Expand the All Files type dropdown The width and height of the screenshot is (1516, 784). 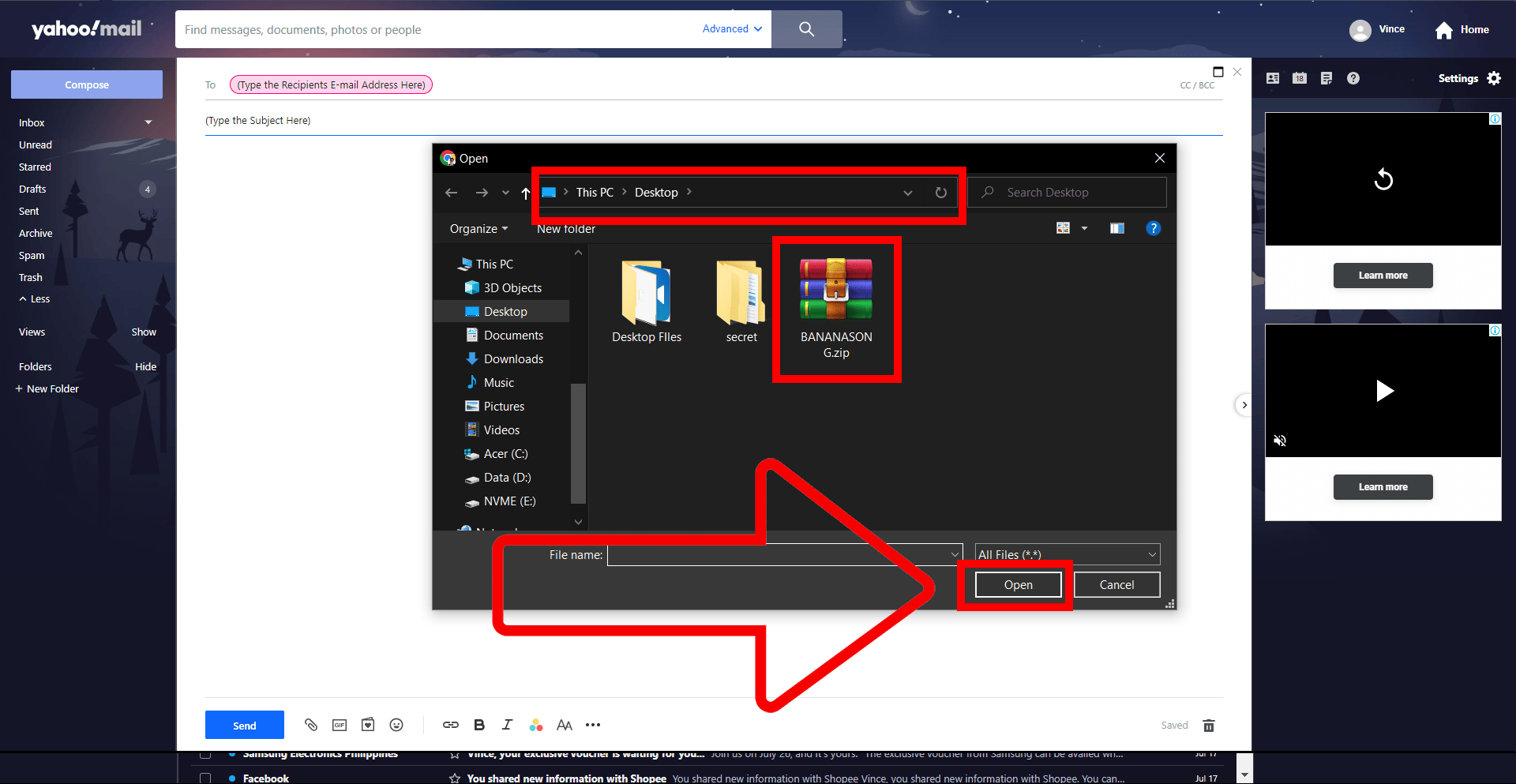point(1068,554)
